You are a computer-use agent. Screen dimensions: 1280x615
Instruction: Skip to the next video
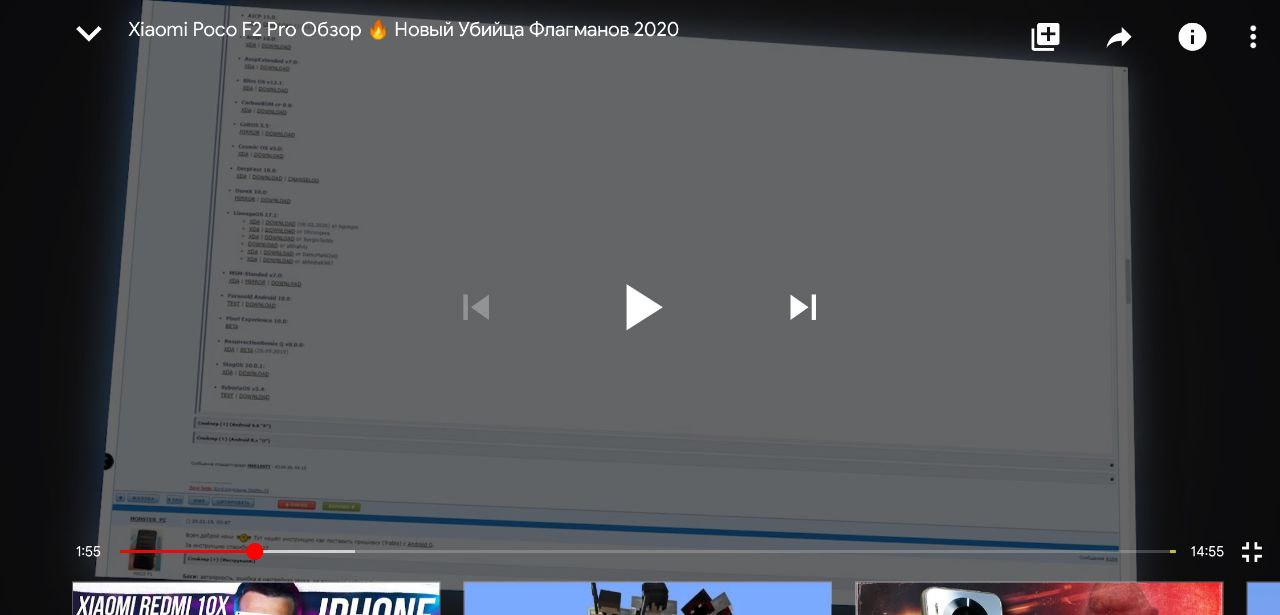pos(803,307)
